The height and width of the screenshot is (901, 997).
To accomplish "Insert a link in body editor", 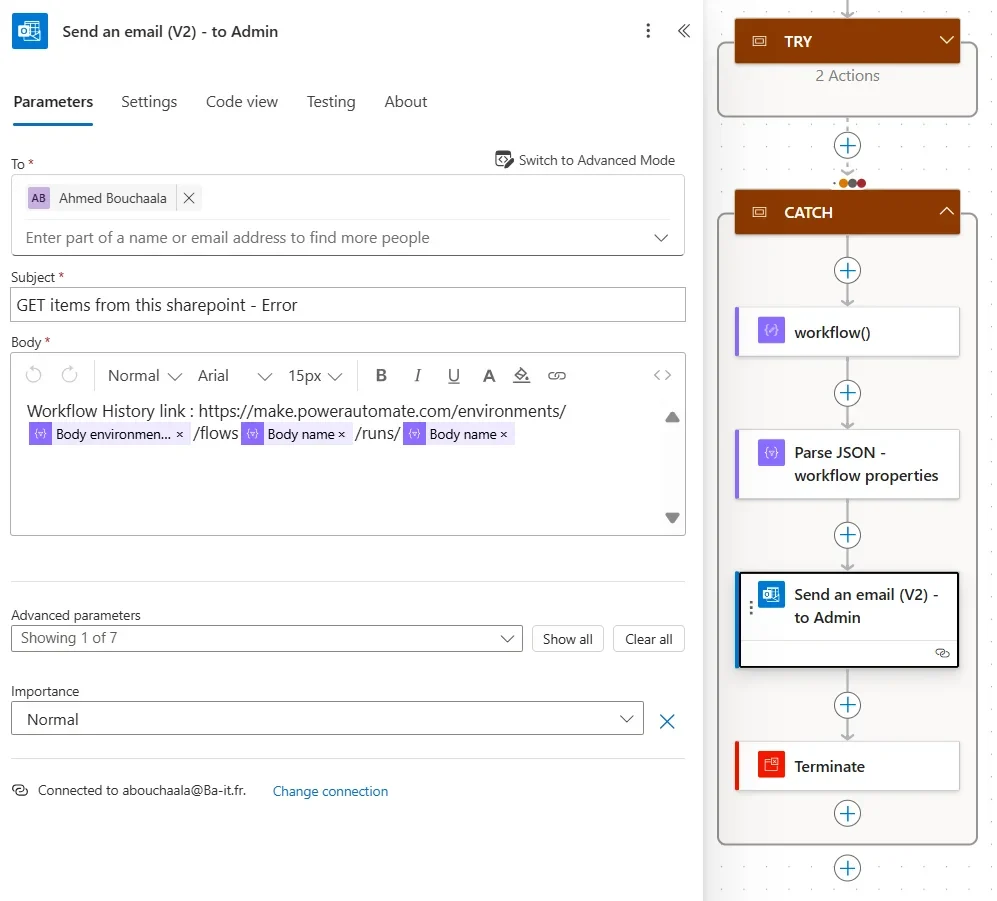I will pyautogui.click(x=556, y=376).
